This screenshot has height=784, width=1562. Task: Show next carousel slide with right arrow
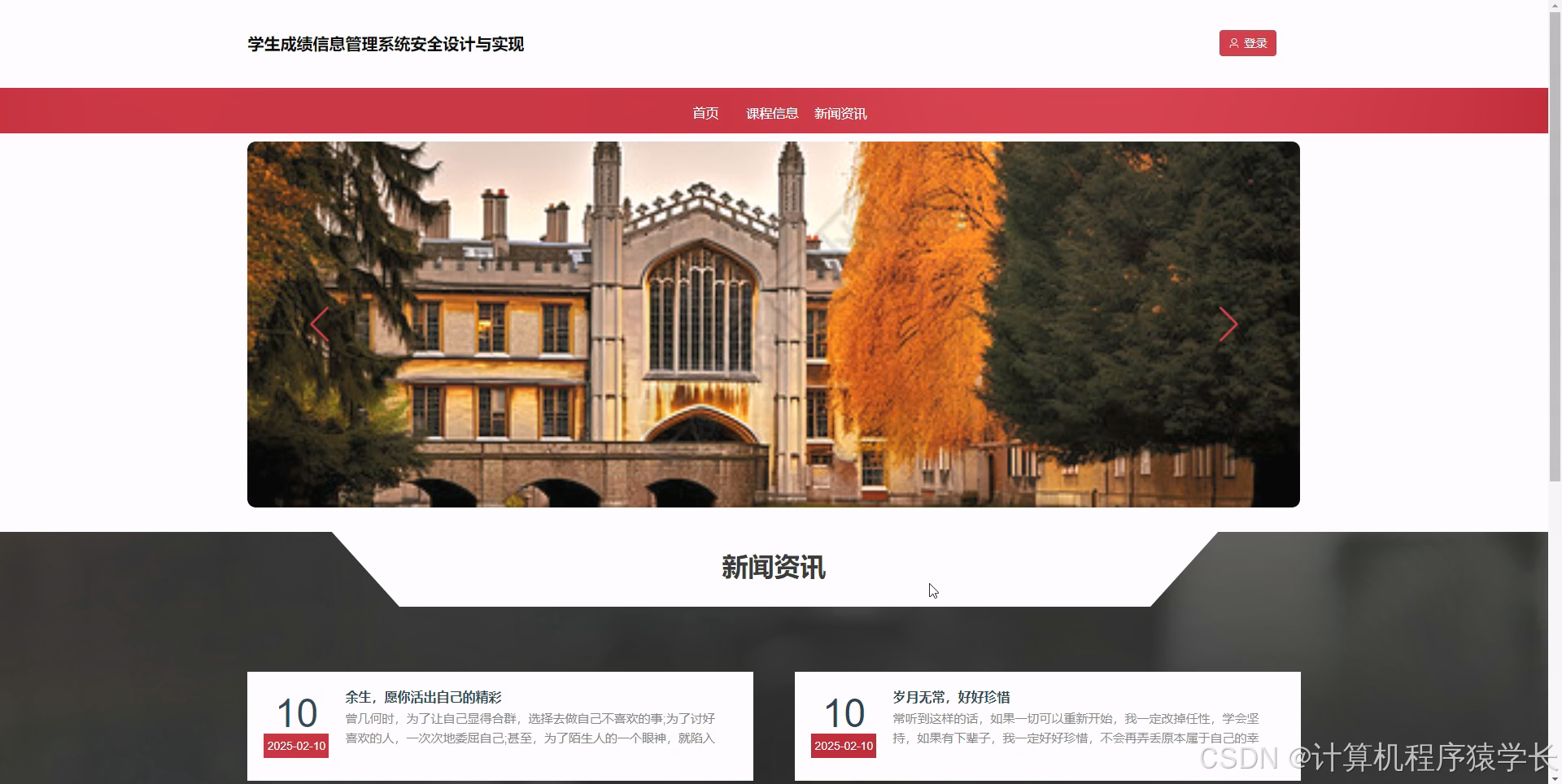coord(1228,324)
